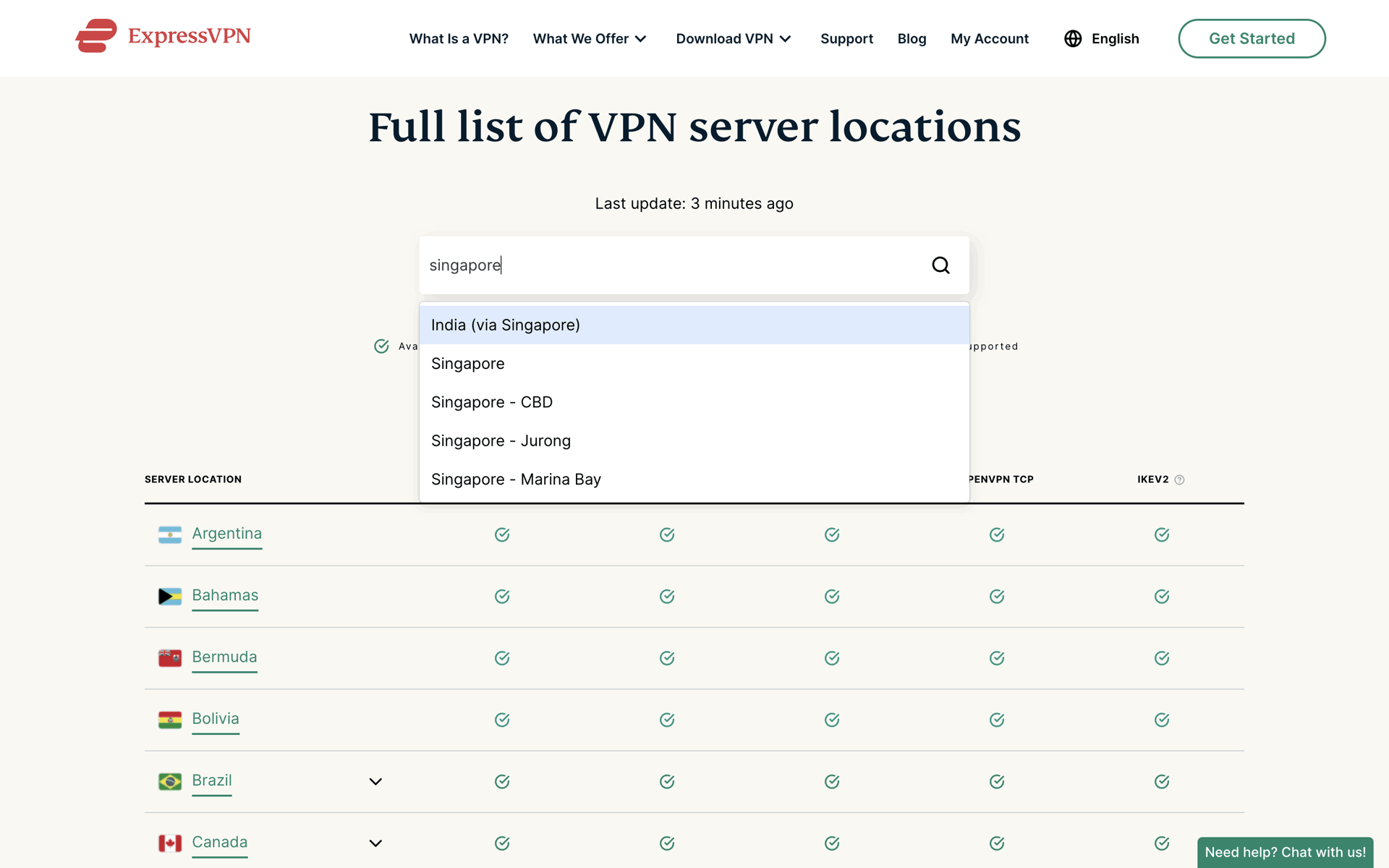
Task: Click the Brazil flag icon
Action: [x=170, y=781]
